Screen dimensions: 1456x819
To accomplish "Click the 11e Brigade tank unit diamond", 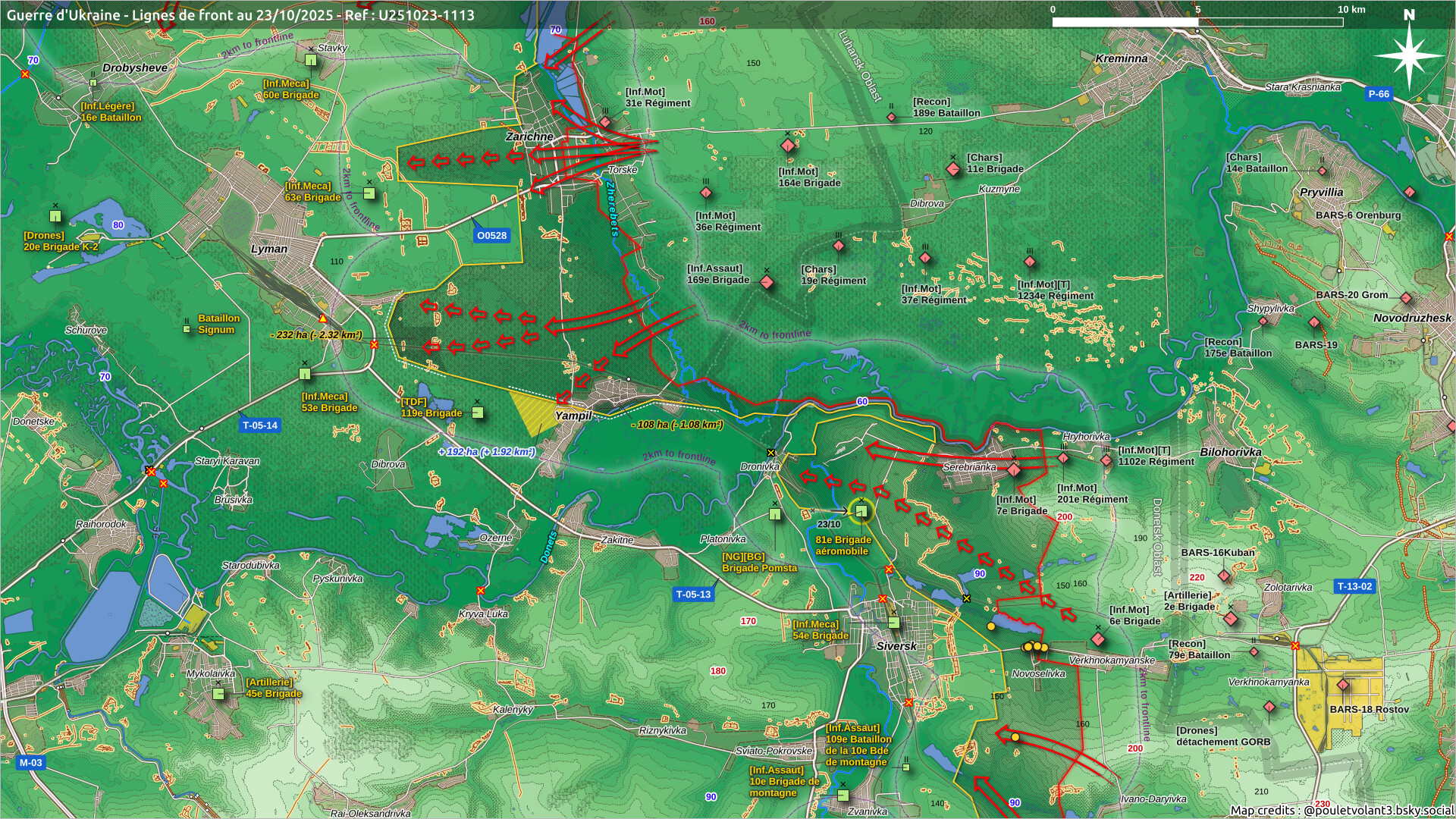I will click(953, 169).
